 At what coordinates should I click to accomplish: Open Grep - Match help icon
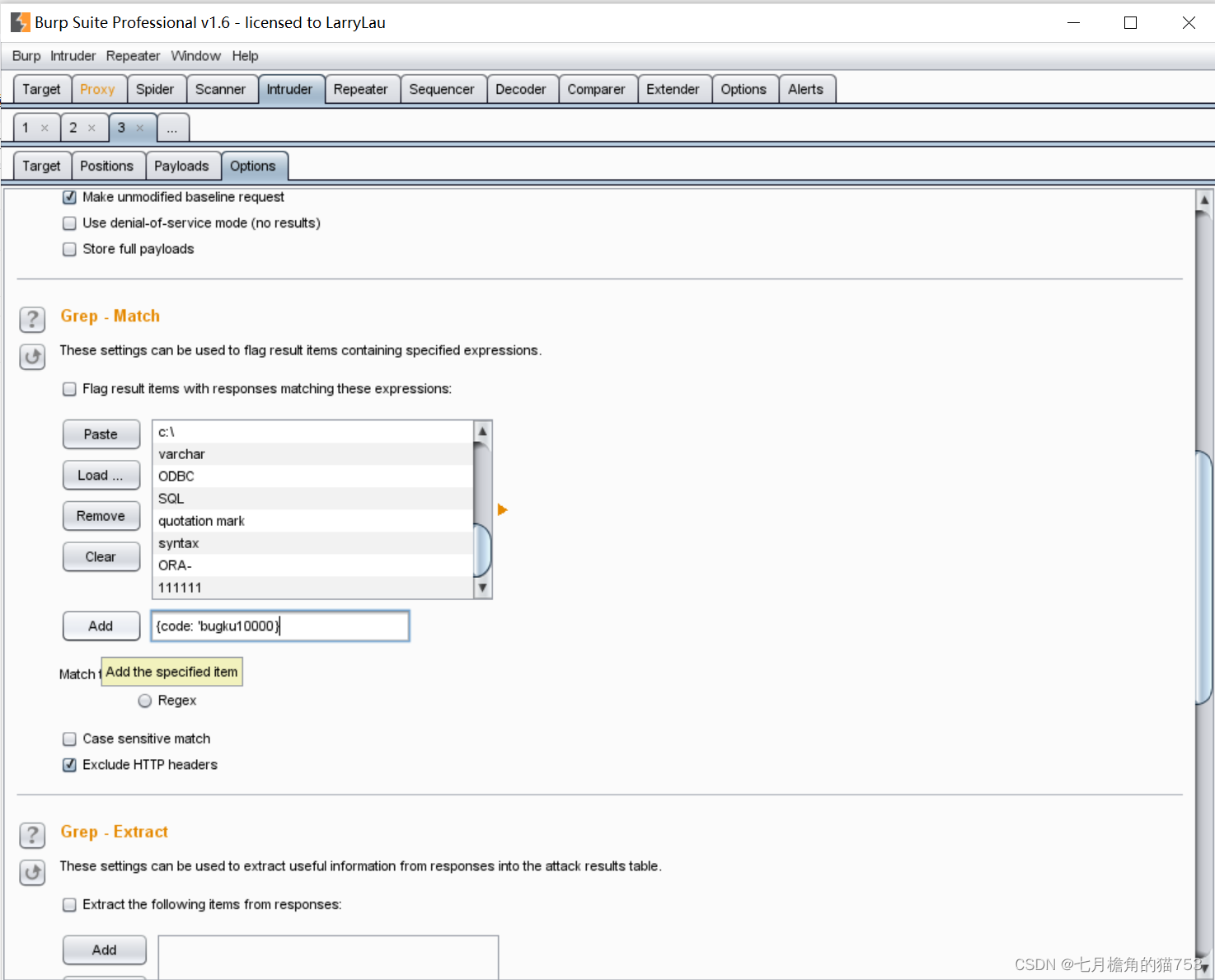pos(32,319)
